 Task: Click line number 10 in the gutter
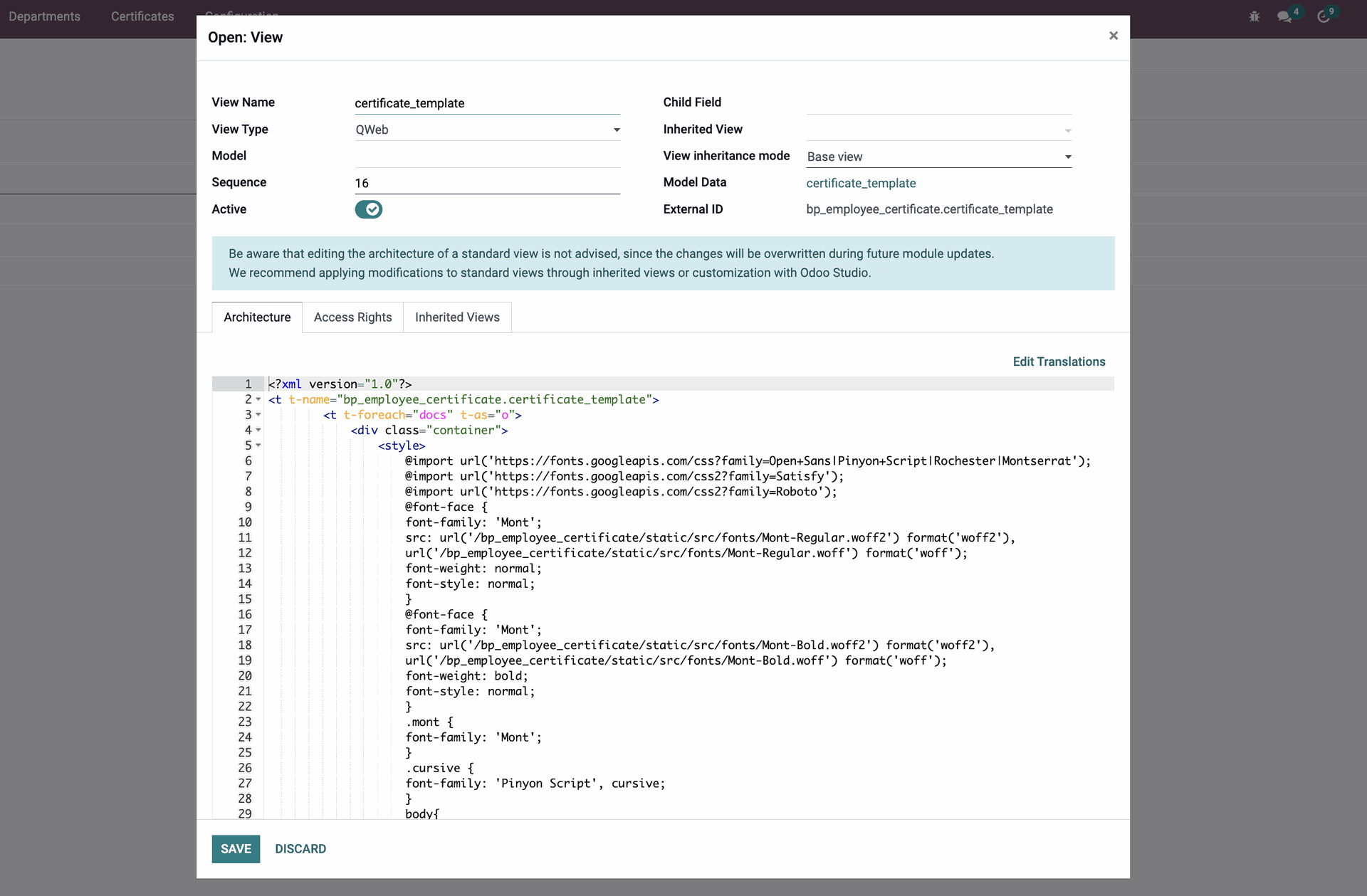(245, 522)
